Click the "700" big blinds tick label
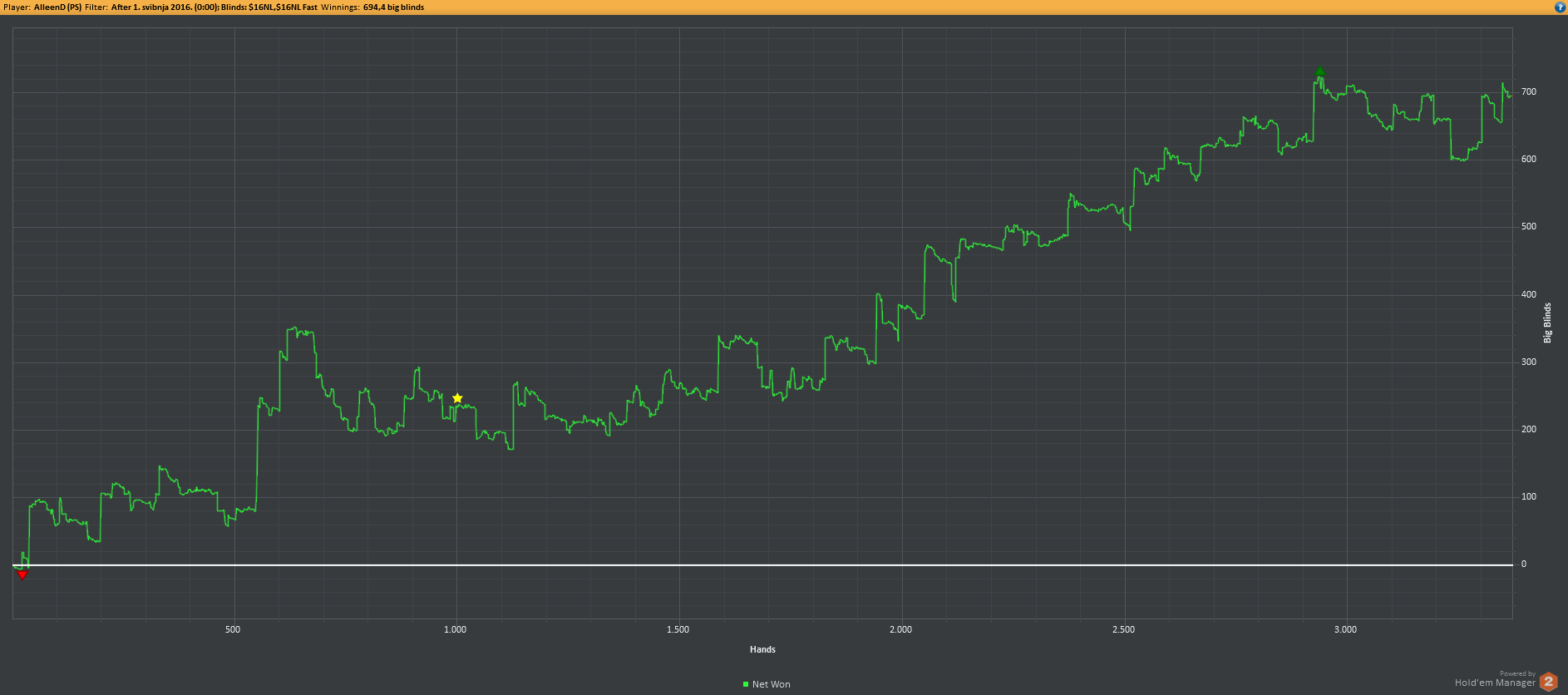1568x695 pixels. [x=1529, y=91]
